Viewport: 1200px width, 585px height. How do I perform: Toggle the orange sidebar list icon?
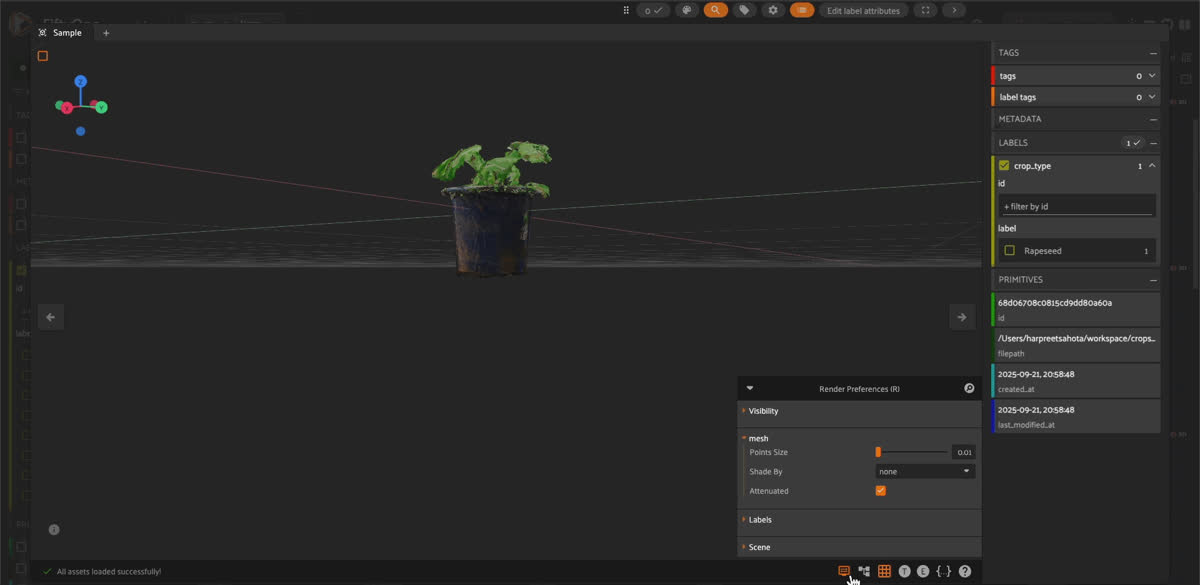(802, 10)
